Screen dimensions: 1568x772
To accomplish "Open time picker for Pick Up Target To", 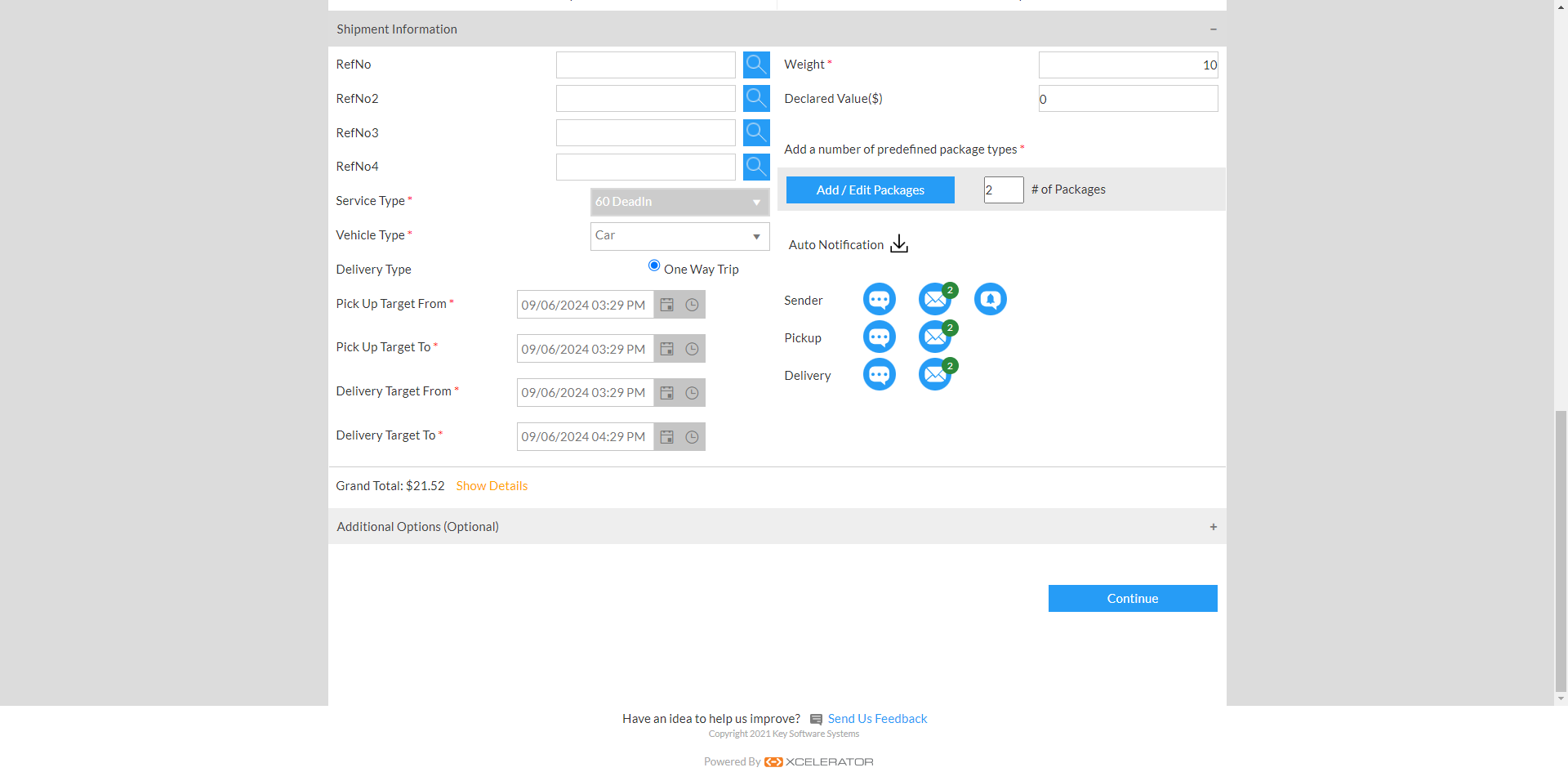I will [x=692, y=349].
